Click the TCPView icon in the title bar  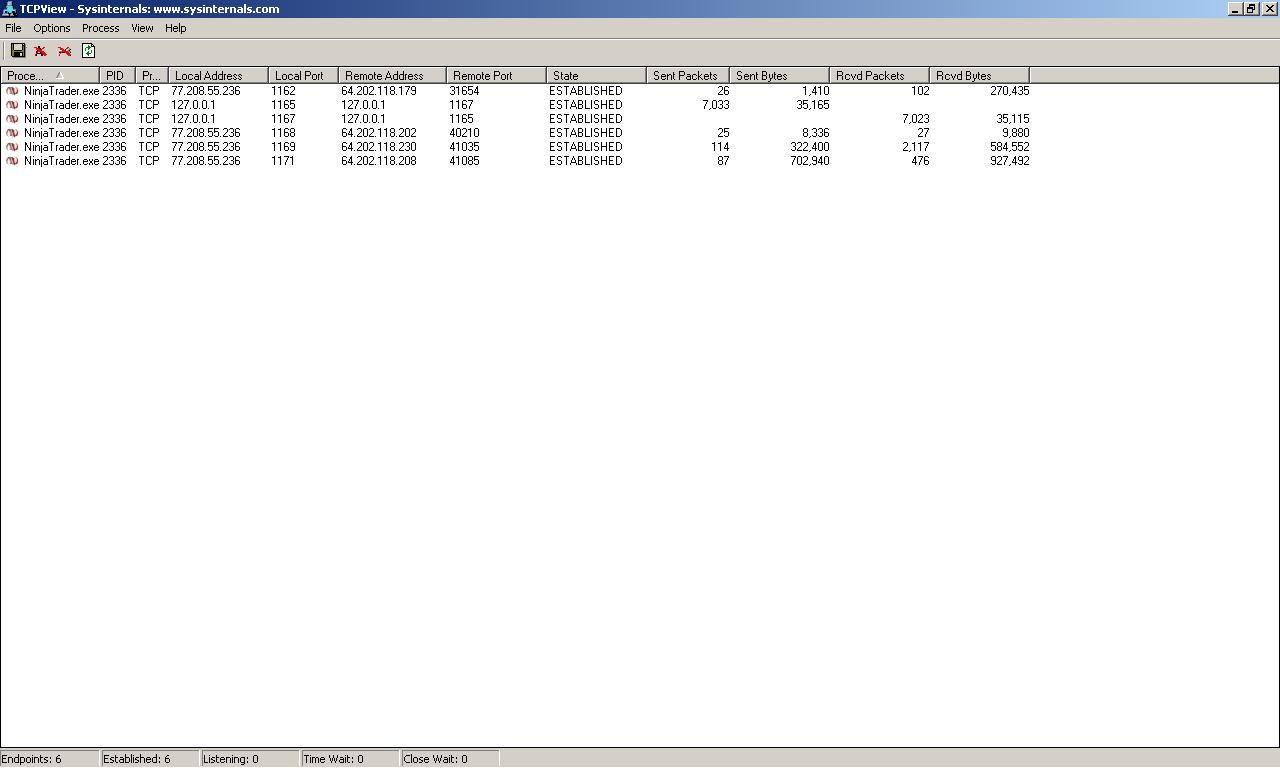[9, 9]
